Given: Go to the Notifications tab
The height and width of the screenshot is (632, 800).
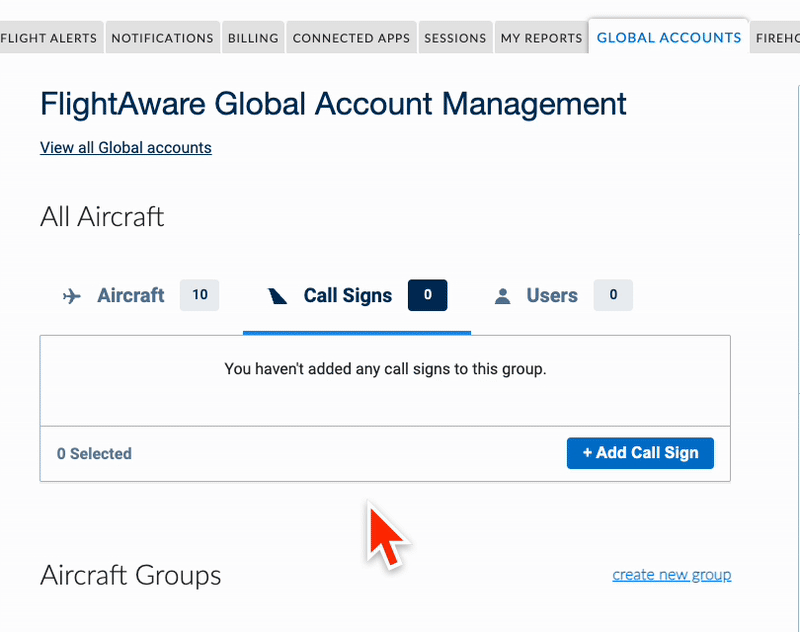Looking at the screenshot, I should click(163, 38).
